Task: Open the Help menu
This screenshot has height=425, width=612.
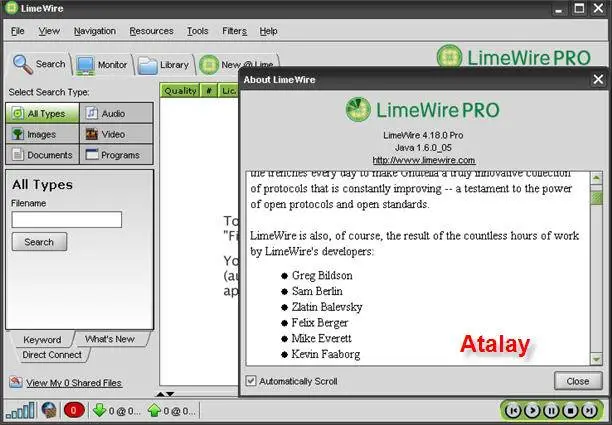Action: pyautogui.click(x=269, y=31)
